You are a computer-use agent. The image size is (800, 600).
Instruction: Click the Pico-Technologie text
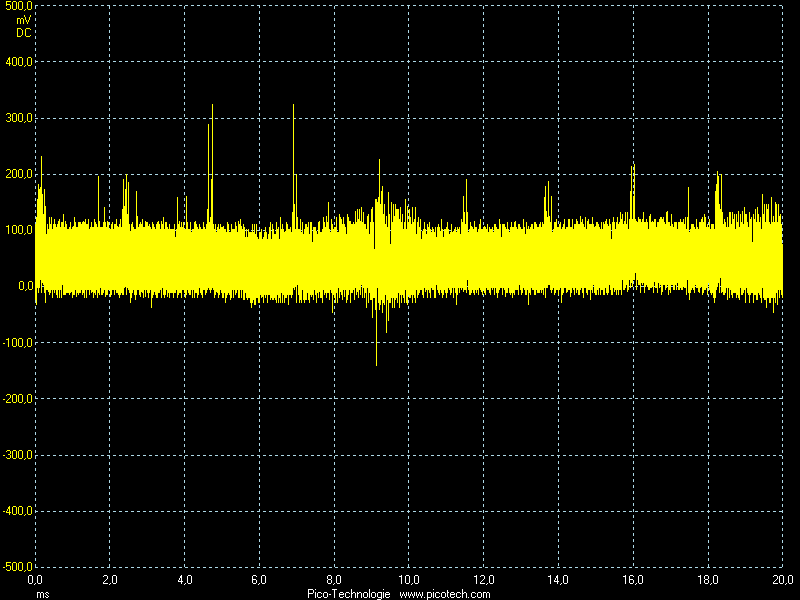pos(349,594)
